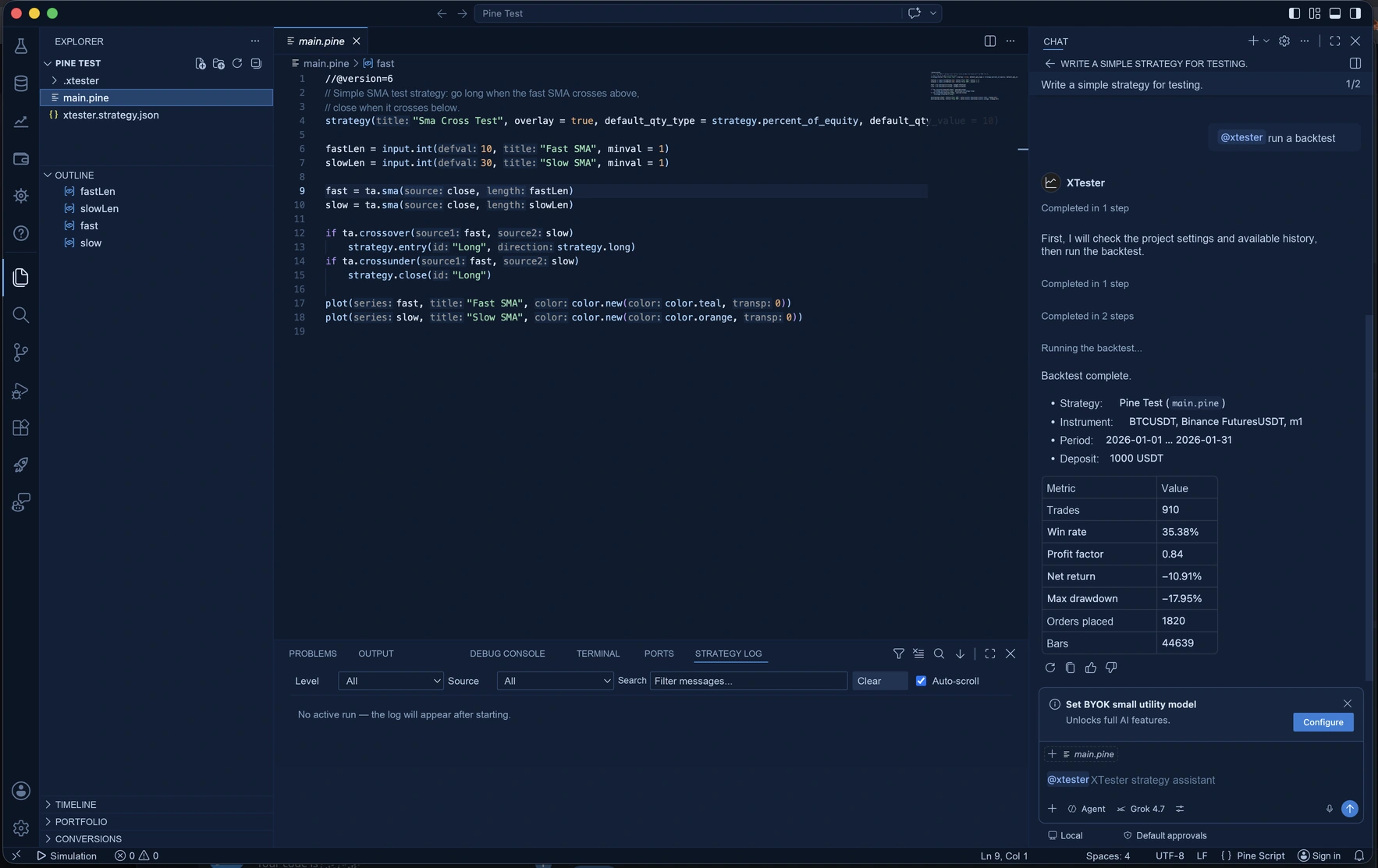Viewport: 1378px width, 868px height.
Task: Toggle the Auto-scroll checkbox
Action: point(921,681)
